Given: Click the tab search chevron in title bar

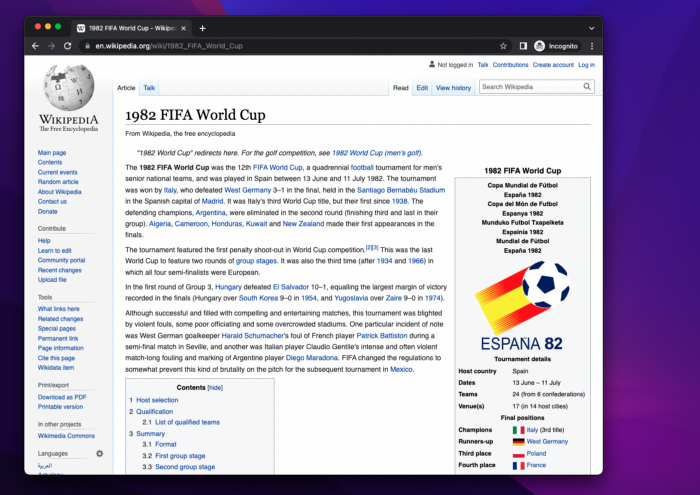Looking at the screenshot, I should point(592,28).
